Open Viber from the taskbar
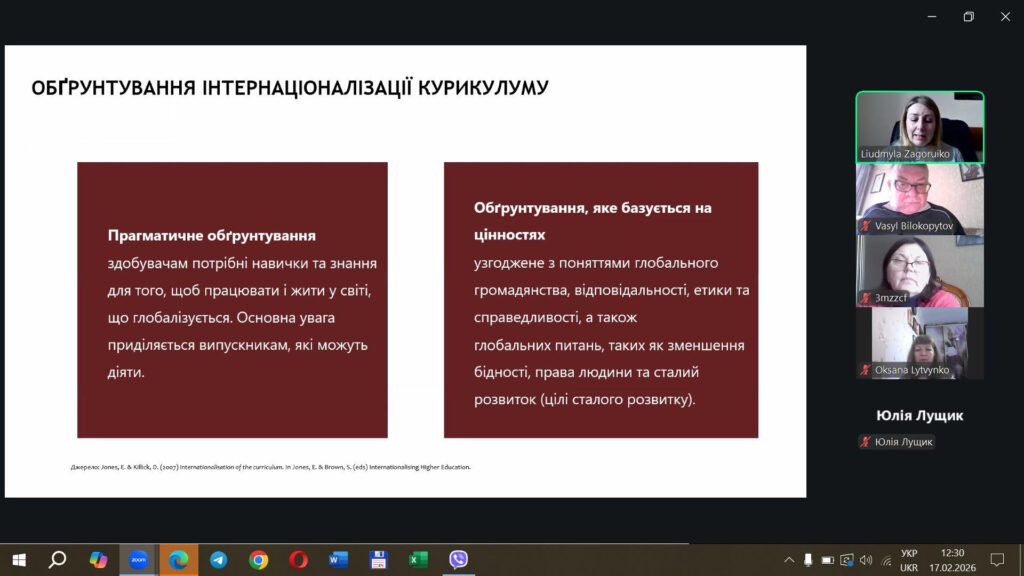The image size is (1024, 576). 458,560
